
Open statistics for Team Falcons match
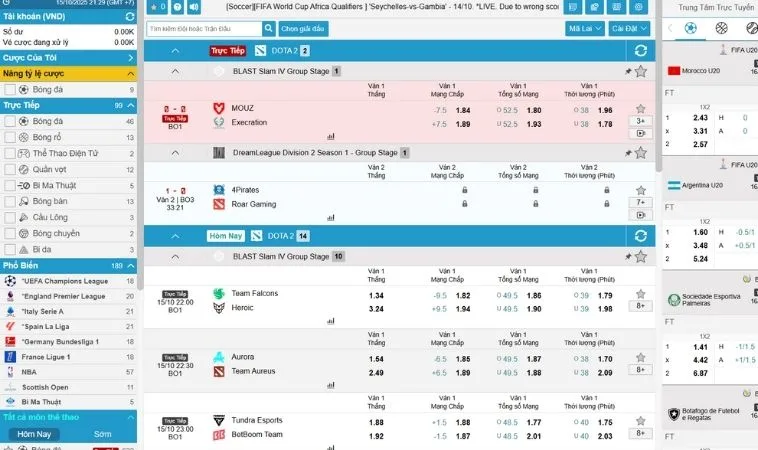[x=331, y=321]
